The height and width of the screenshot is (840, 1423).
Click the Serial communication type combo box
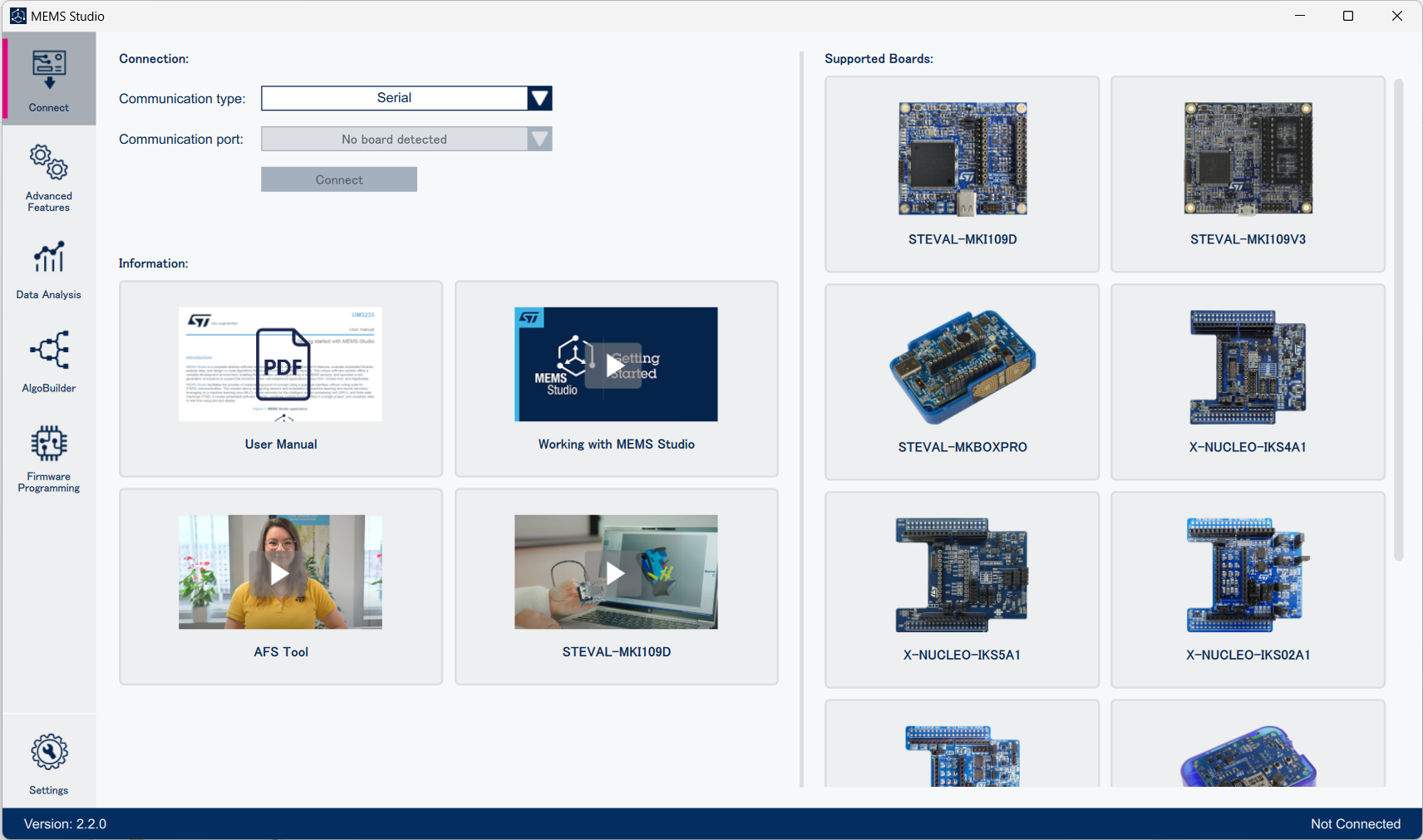click(394, 98)
